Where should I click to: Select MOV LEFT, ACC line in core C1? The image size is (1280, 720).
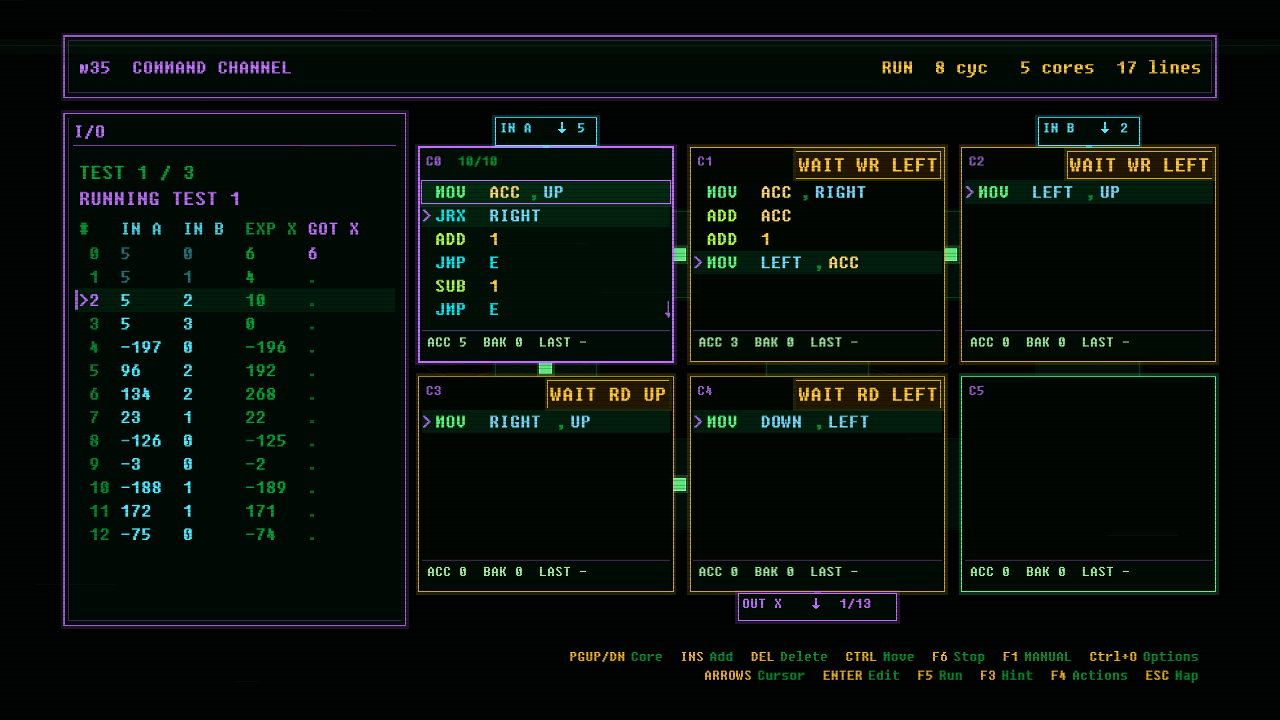coord(817,263)
